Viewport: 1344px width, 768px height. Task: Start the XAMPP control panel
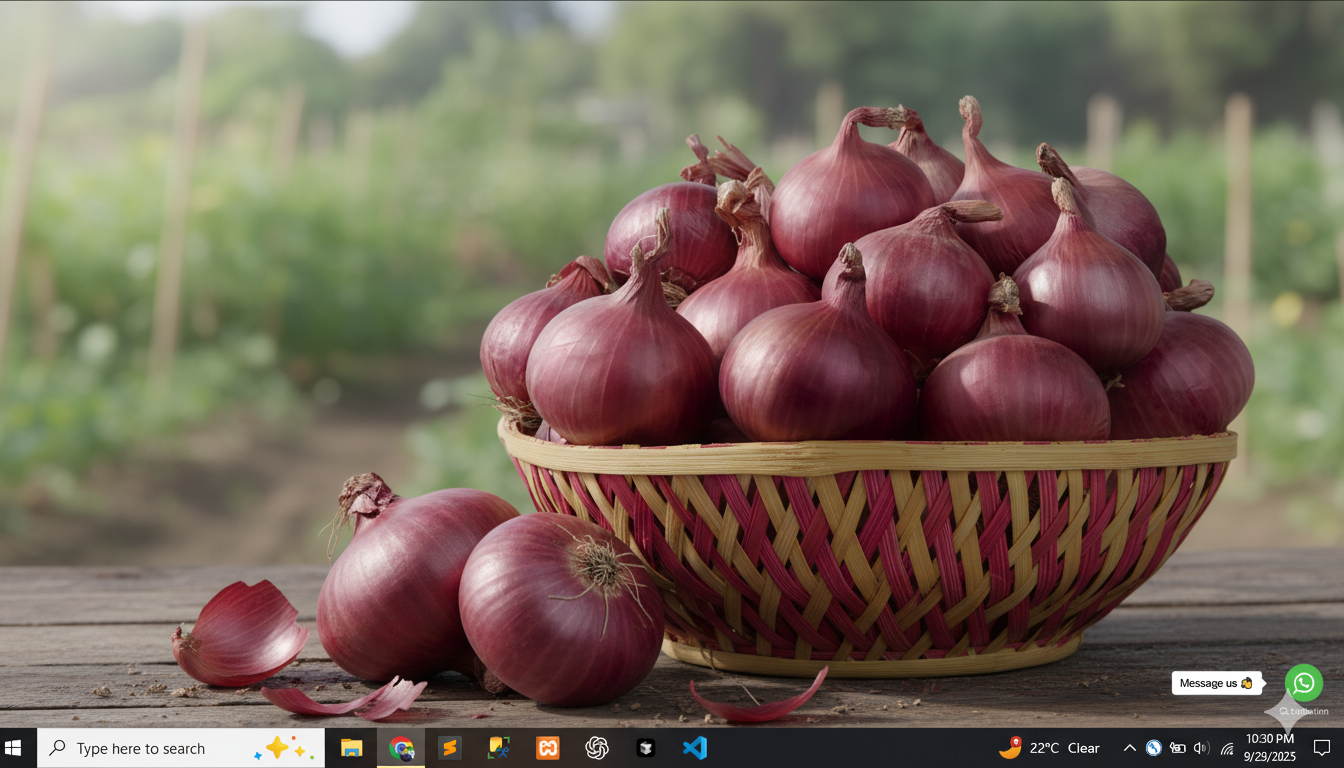click(x=546, y=747)
